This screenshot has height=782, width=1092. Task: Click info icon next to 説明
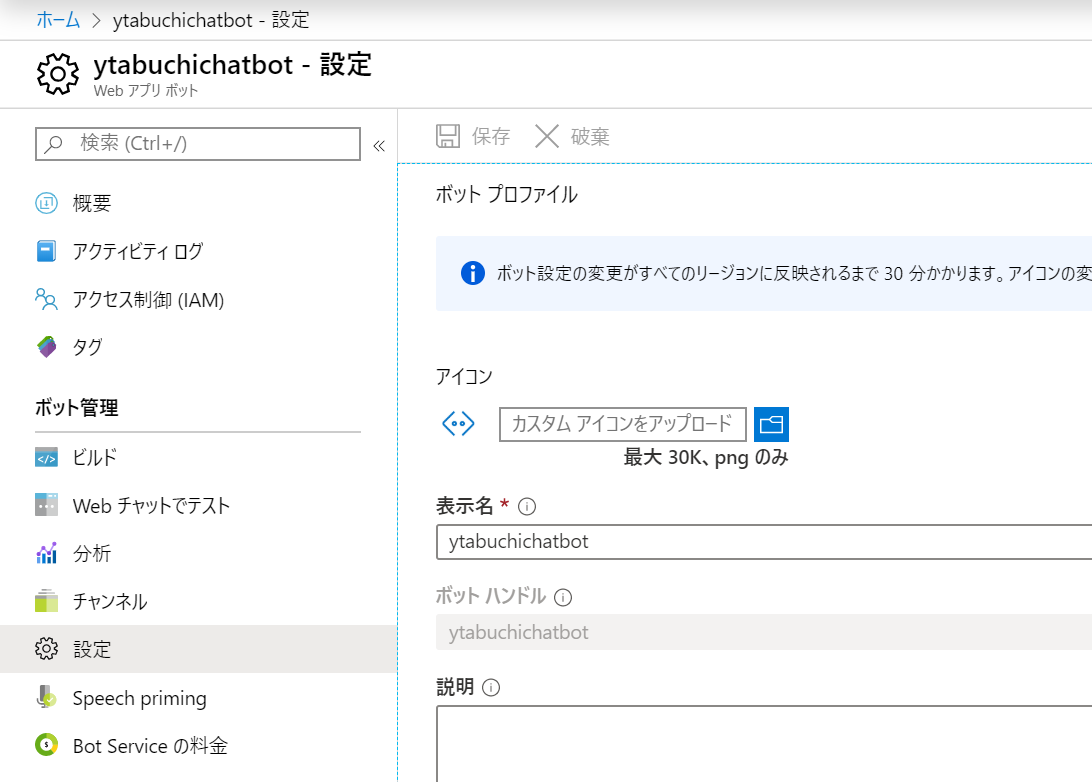click(x=491, y=687)
